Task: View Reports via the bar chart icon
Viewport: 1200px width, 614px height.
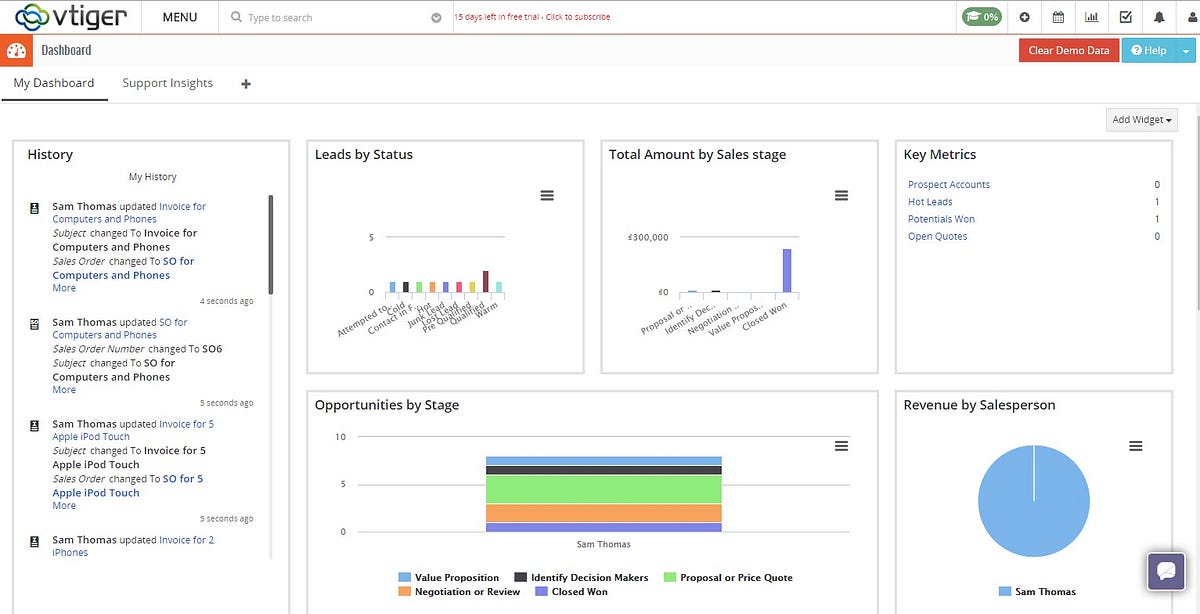Action: pyautogui.click(x=1092, y=17)
